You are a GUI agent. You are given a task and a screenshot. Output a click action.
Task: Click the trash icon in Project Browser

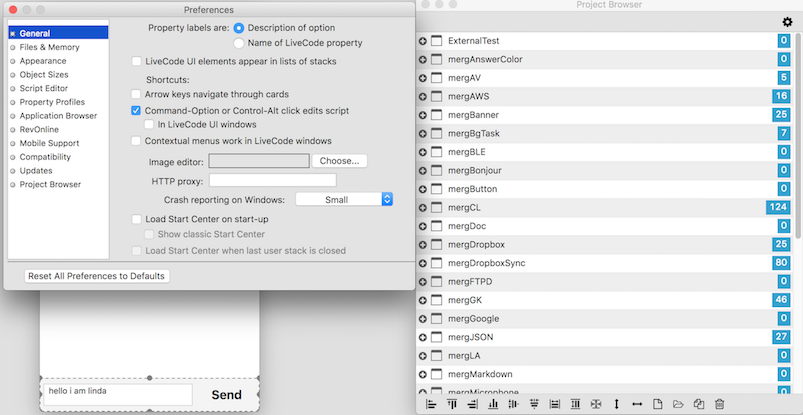[x=719, y=404]
